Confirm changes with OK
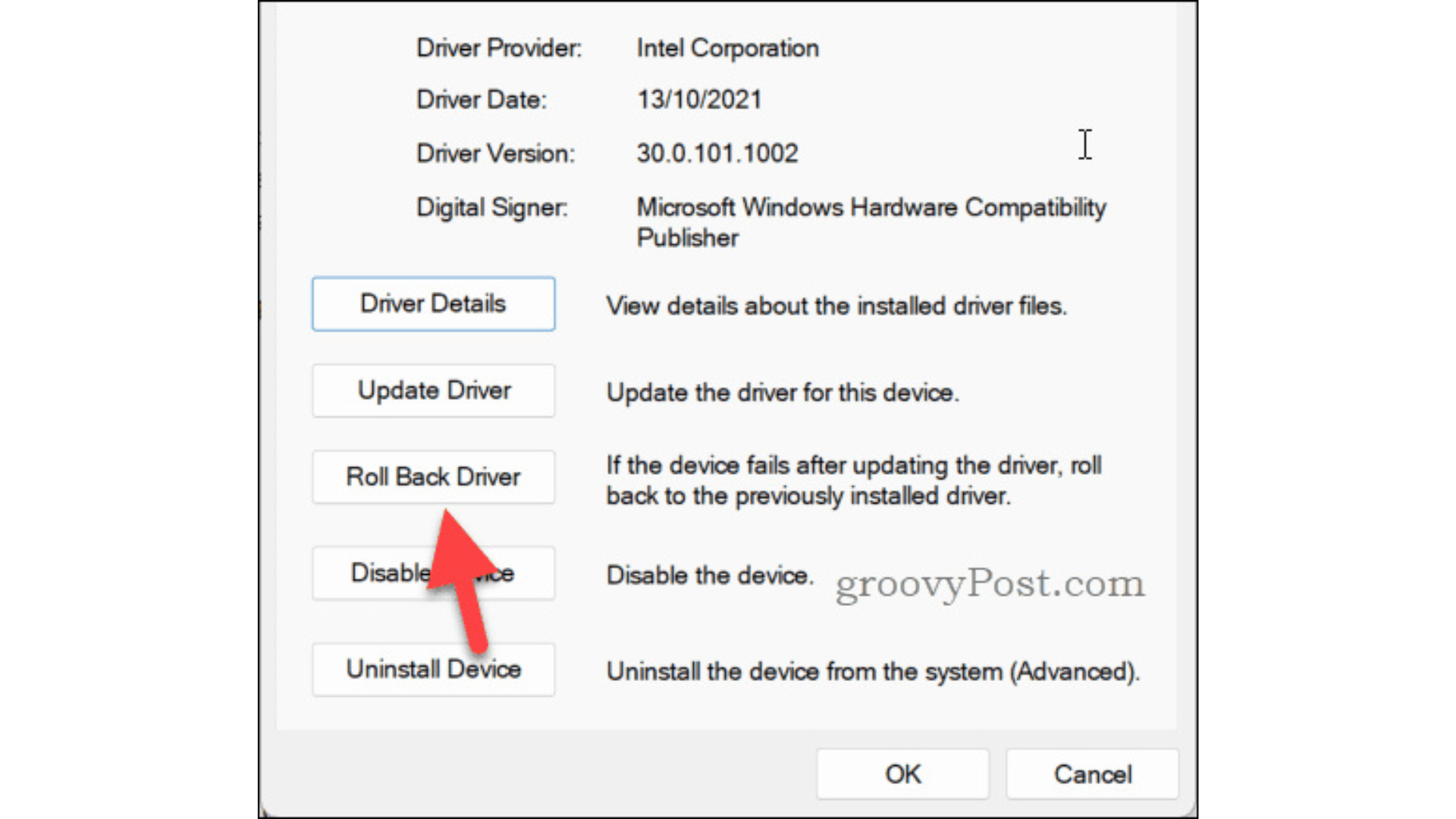The height and width of the screenshot is (819, 1456). pyautogui.click(x=902, y=773)
